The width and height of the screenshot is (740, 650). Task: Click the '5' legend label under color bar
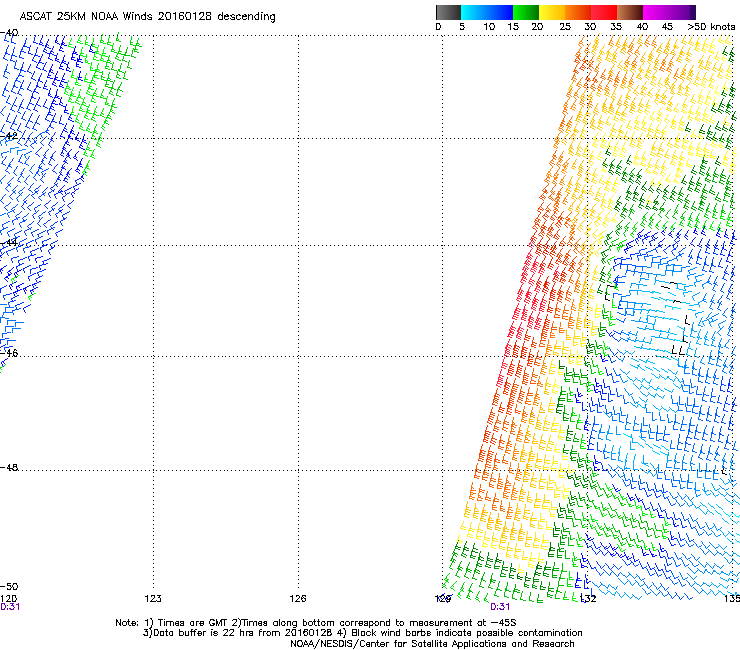point(462,27)
